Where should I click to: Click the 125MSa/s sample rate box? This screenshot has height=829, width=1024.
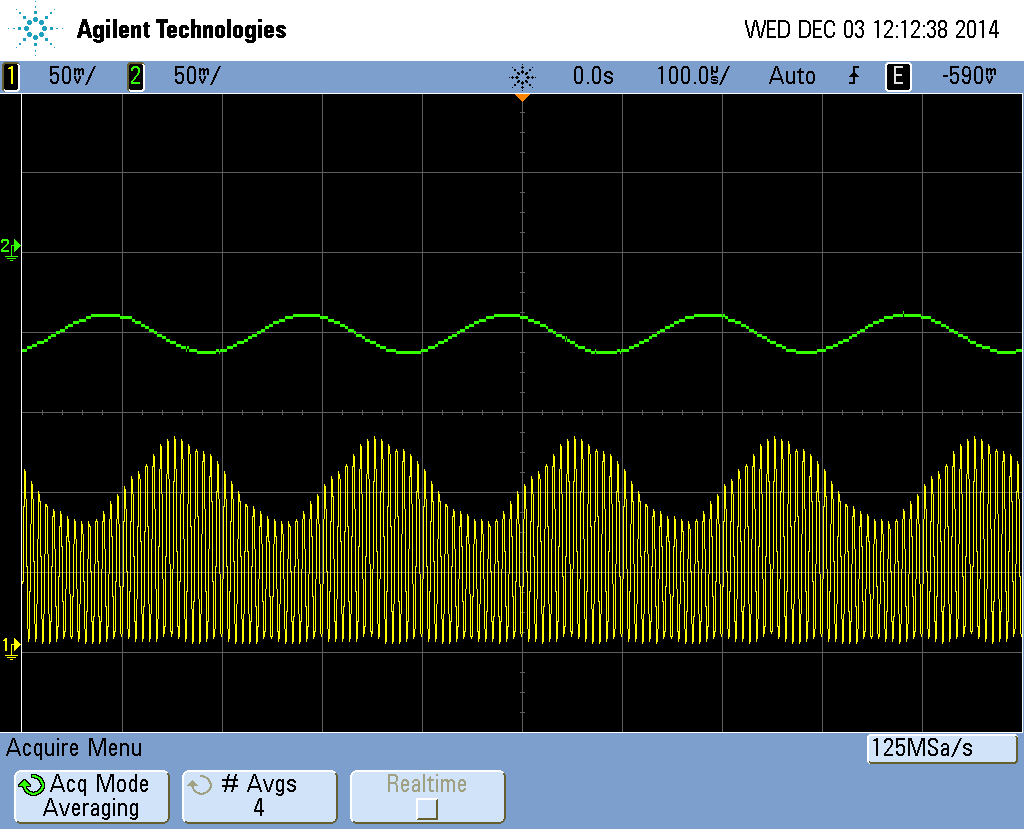[941, 748]
